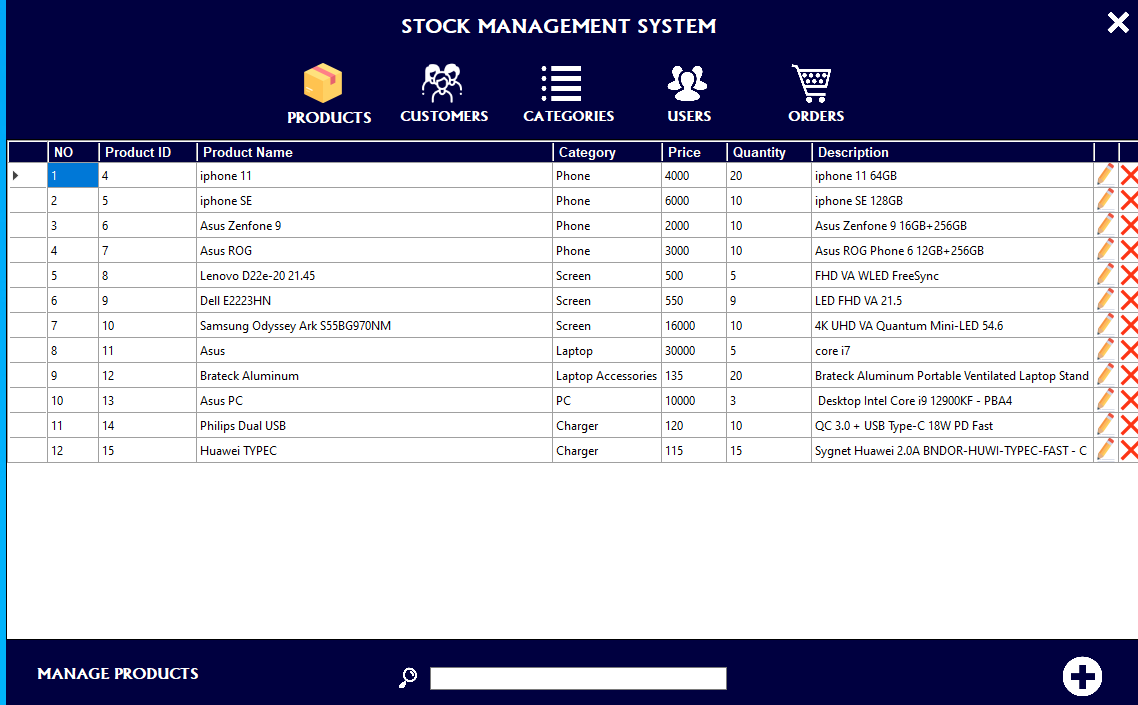Open the PRODUCTS section icon
1138x705 pixels.
[325, 85]
